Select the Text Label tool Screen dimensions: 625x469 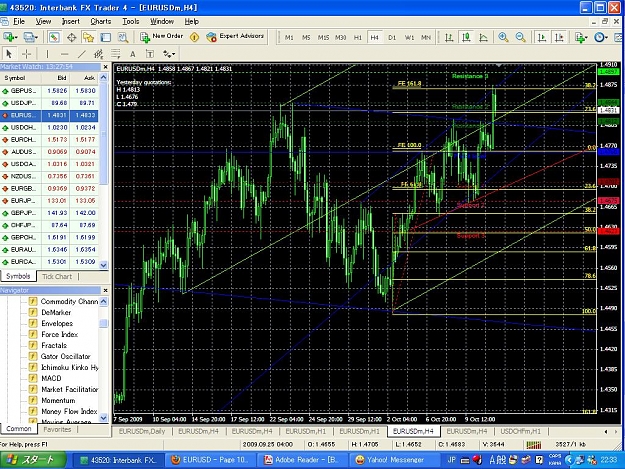[149, 54]
